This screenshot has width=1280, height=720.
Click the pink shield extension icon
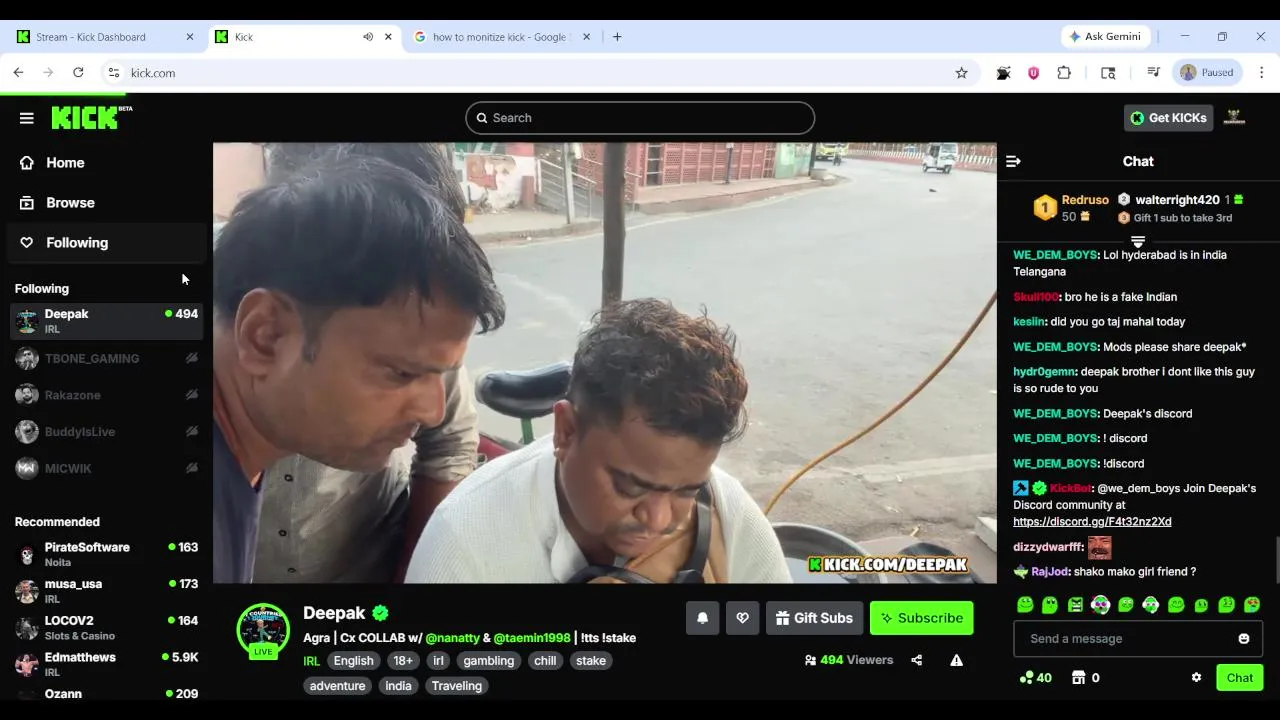click(1034, 73)
